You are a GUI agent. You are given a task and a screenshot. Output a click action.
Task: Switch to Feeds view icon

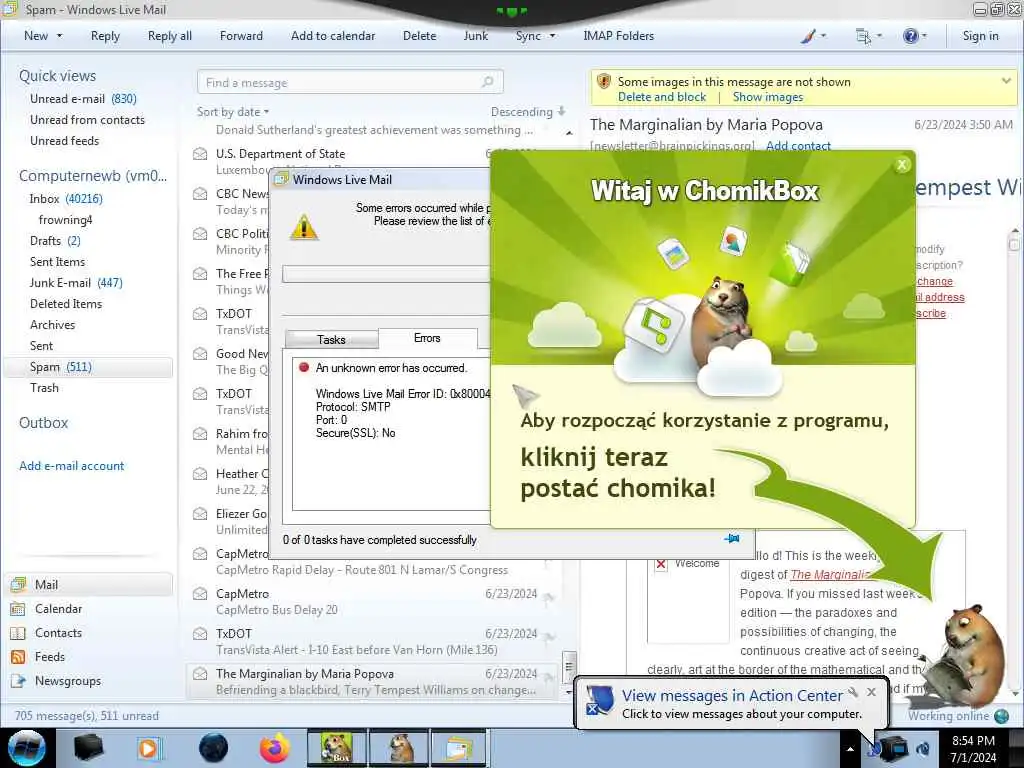pos(18,656)
